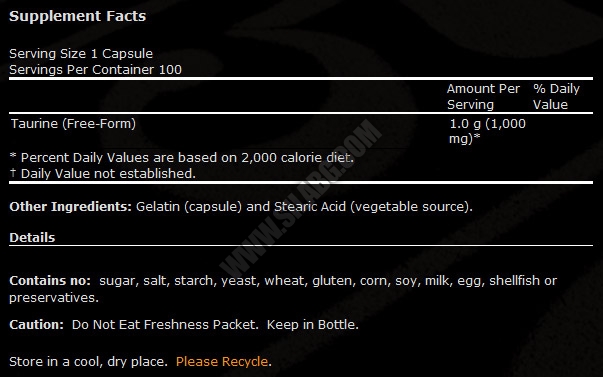This screenshot has height=377, width=603.
Task: Click the Taurine (Free-Form) row label
Action: (73, 123)
